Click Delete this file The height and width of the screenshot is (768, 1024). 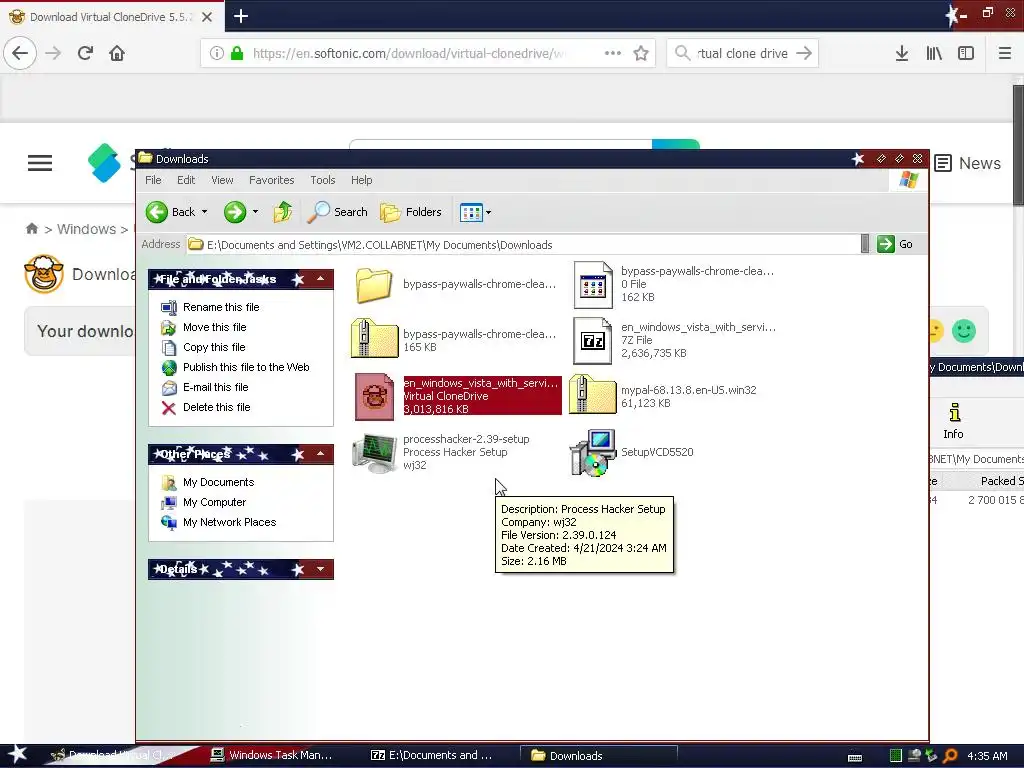point(216,408)
